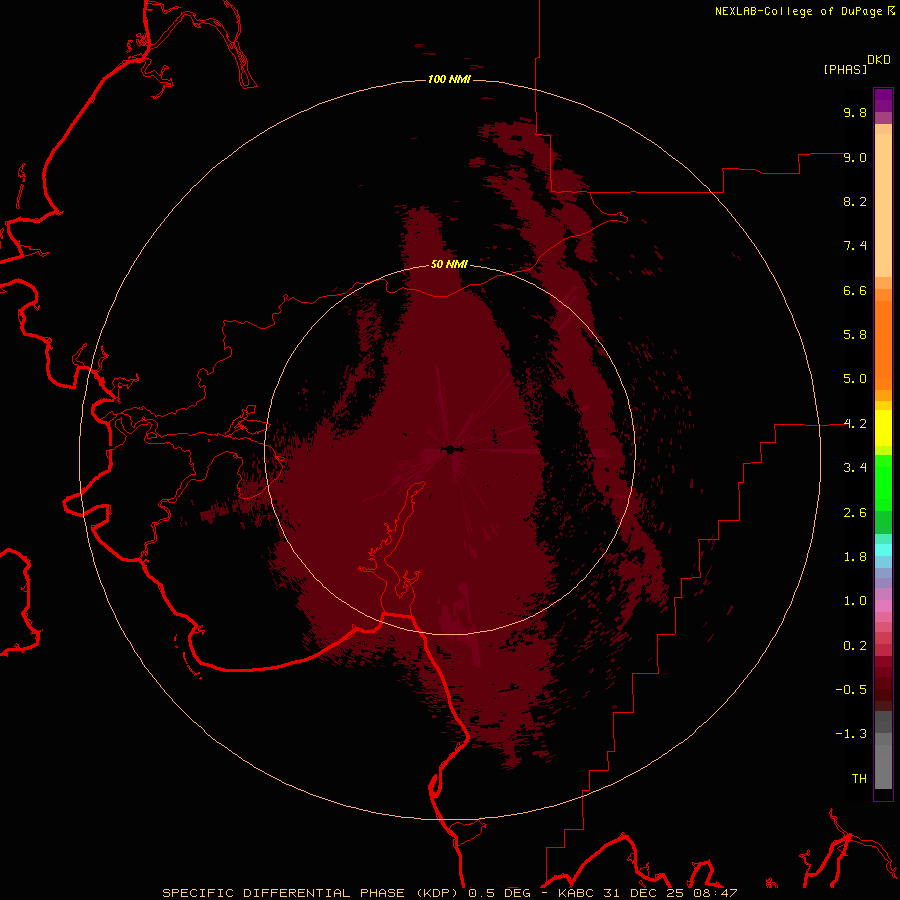Click the -1.3 value on the color scale

(x=851, y=734)
